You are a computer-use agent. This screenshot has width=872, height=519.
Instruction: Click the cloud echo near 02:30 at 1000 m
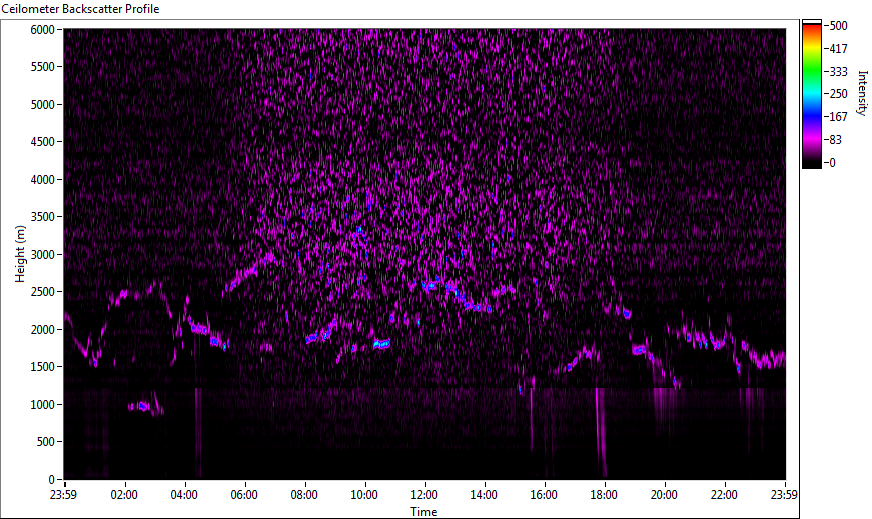(x=143, y=406)
